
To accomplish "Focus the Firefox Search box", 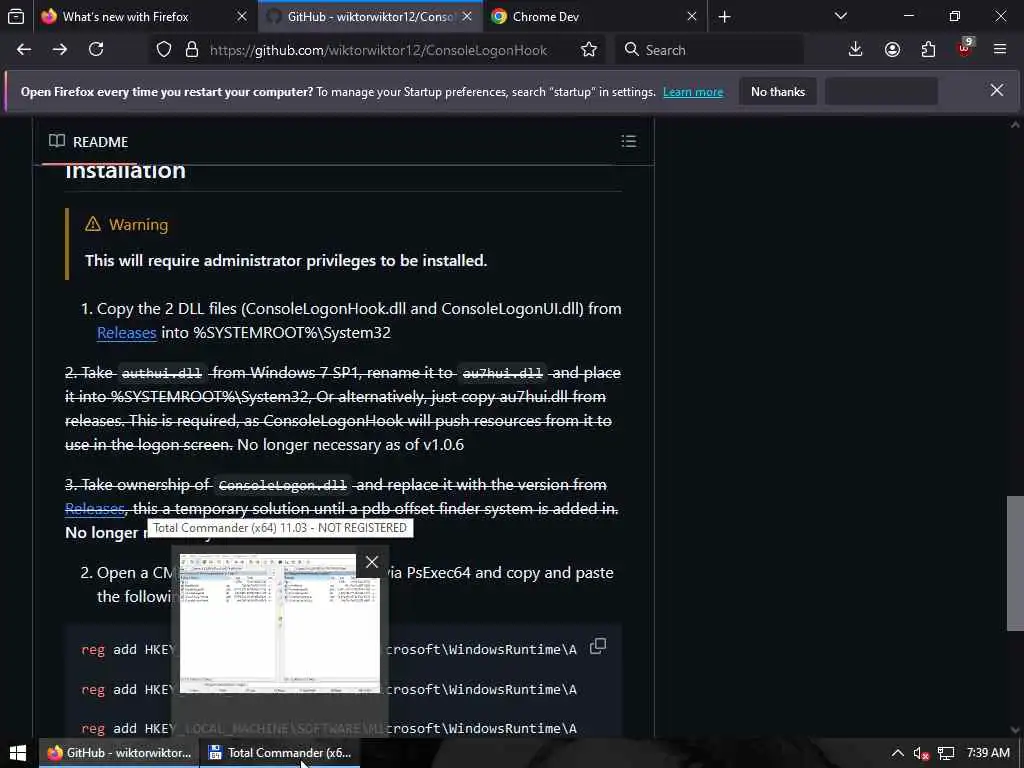I will coord(709,50).
